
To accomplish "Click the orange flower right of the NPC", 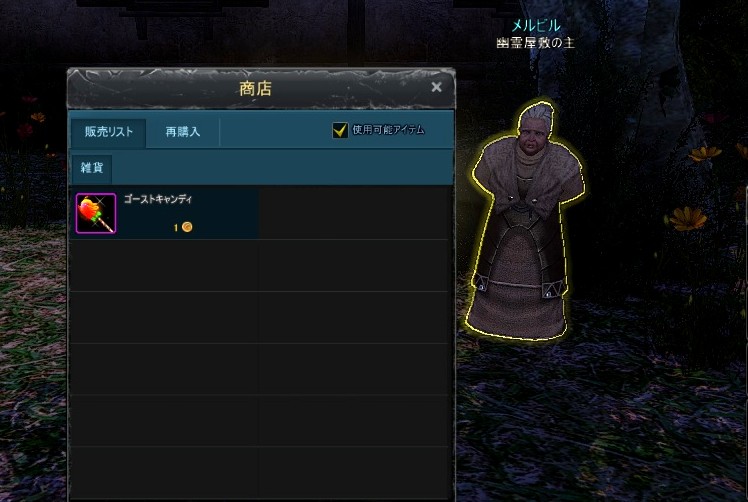I will click(687, 219).
